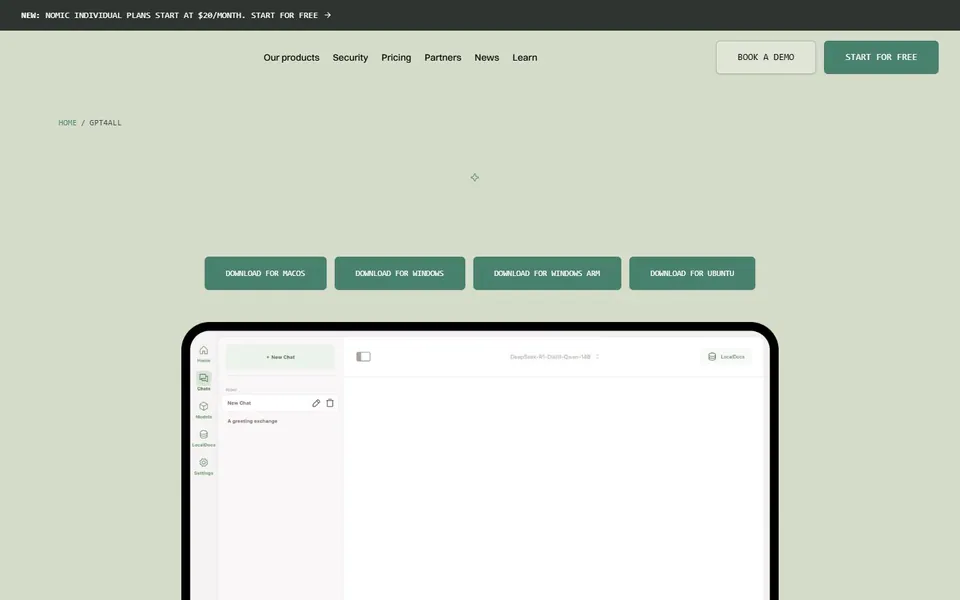
Task: Open the Home icon in app sidebar
Action: point(203,351)
